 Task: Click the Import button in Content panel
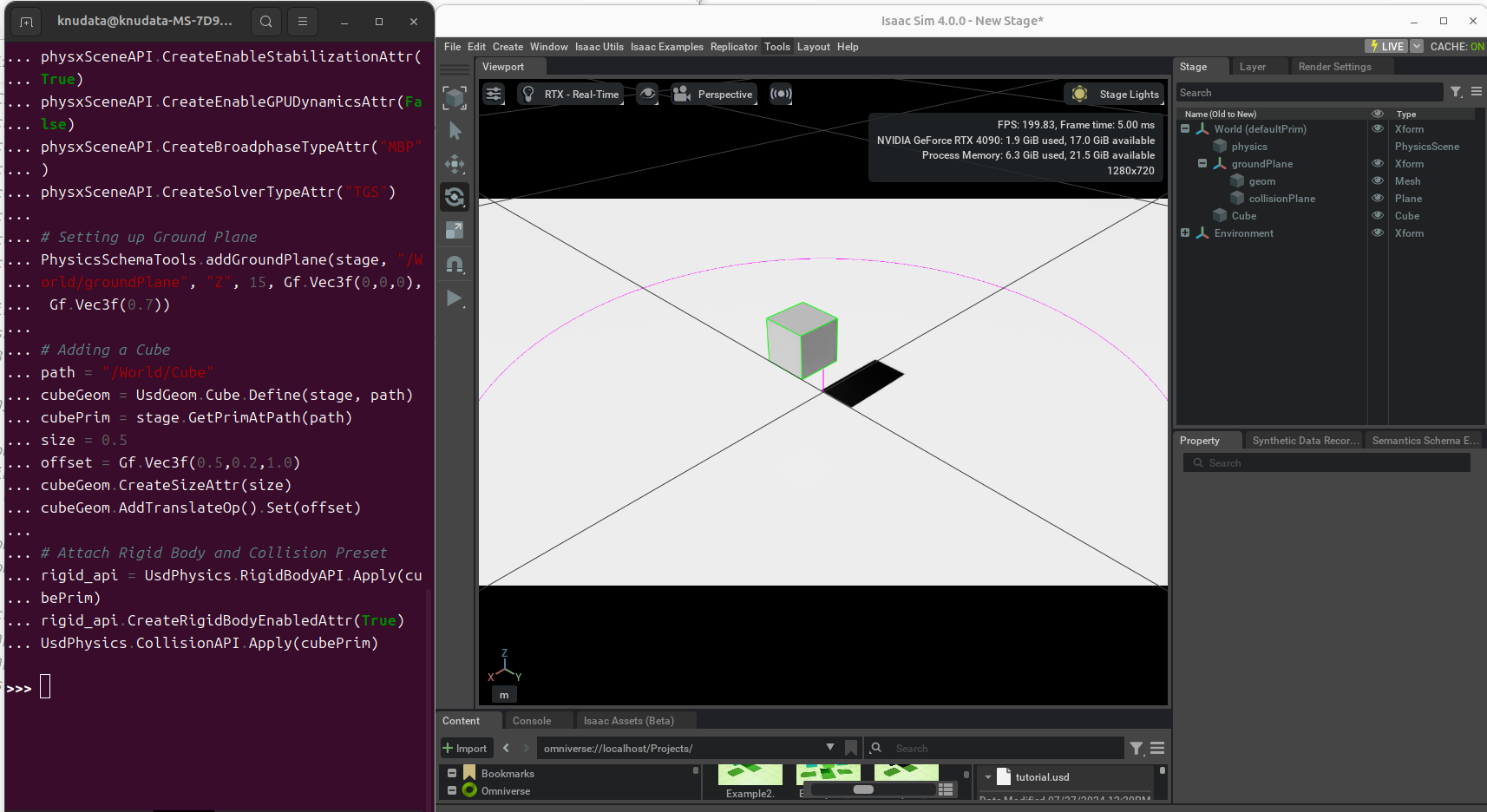click(x=466, y=747)
